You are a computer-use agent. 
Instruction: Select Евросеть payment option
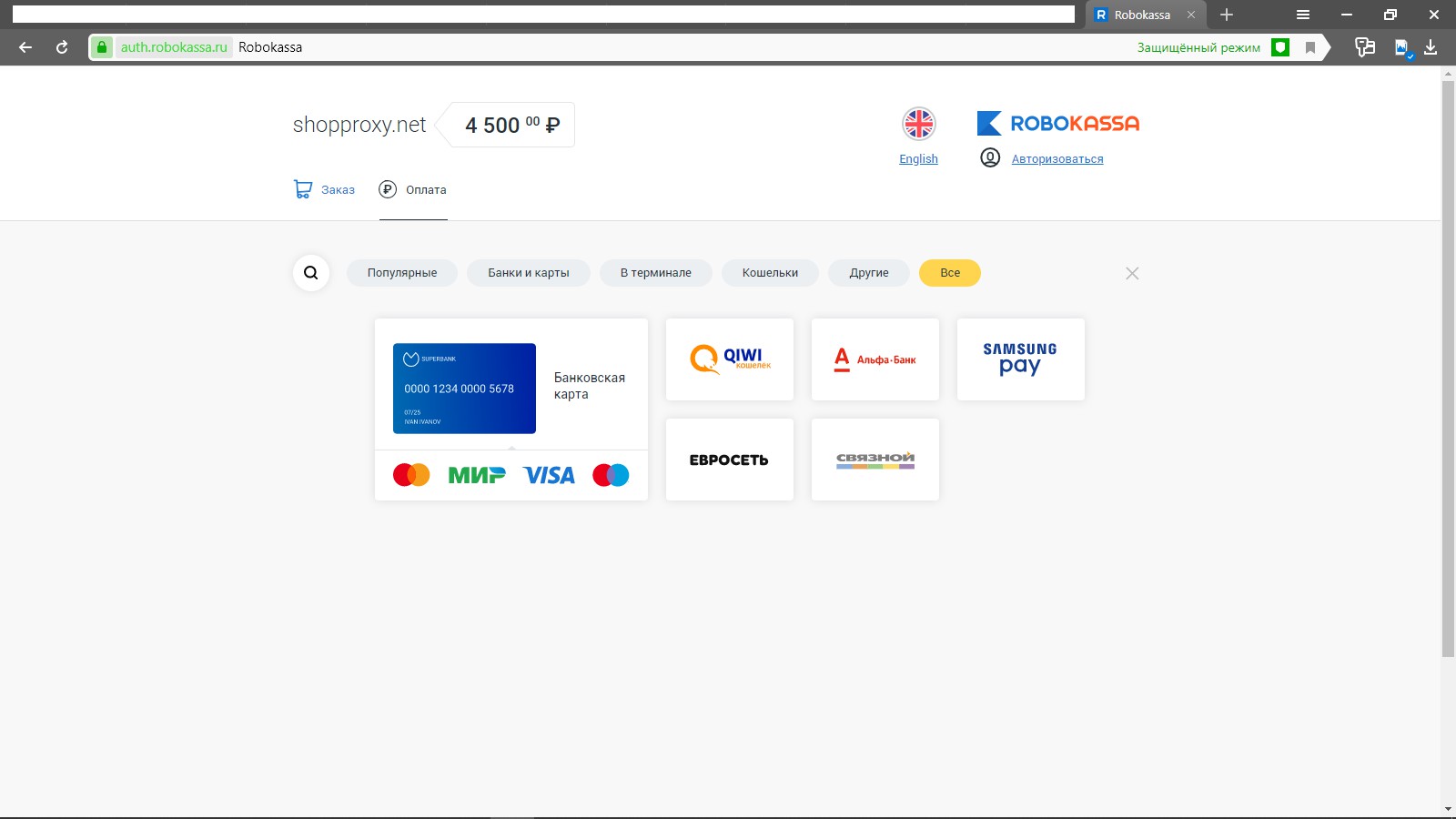(x=730, y=460)
